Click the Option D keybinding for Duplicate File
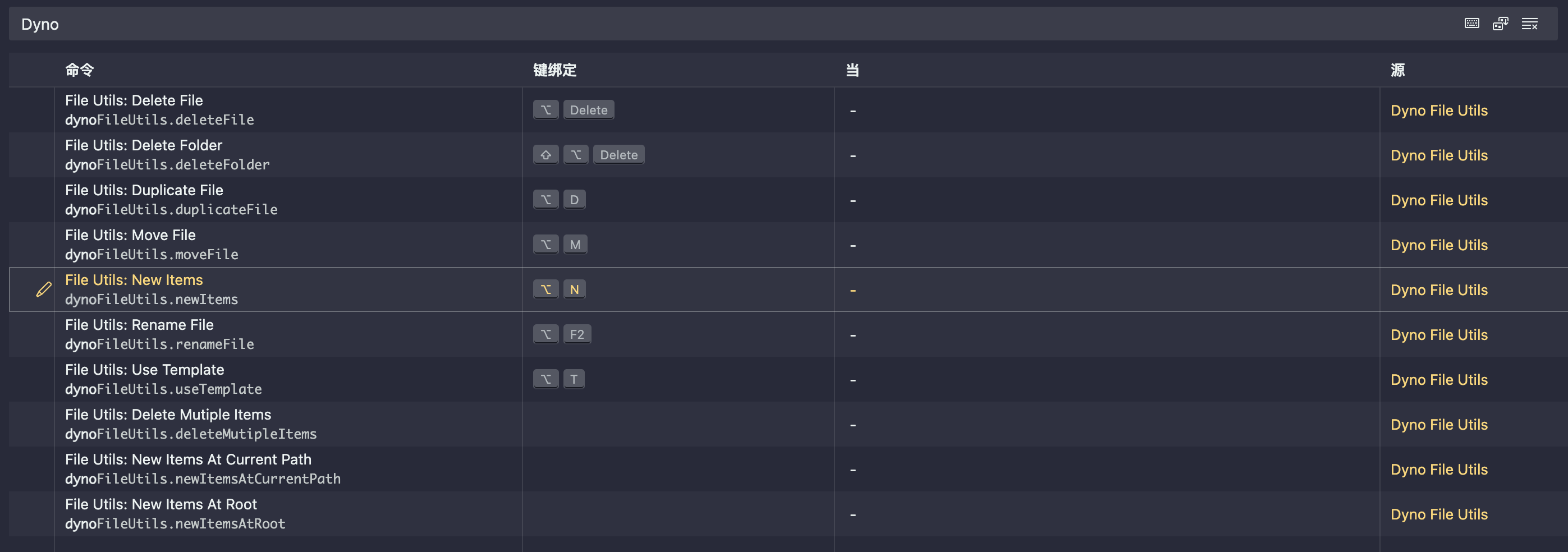This screenshot has width=1568, height=552. 560,200
